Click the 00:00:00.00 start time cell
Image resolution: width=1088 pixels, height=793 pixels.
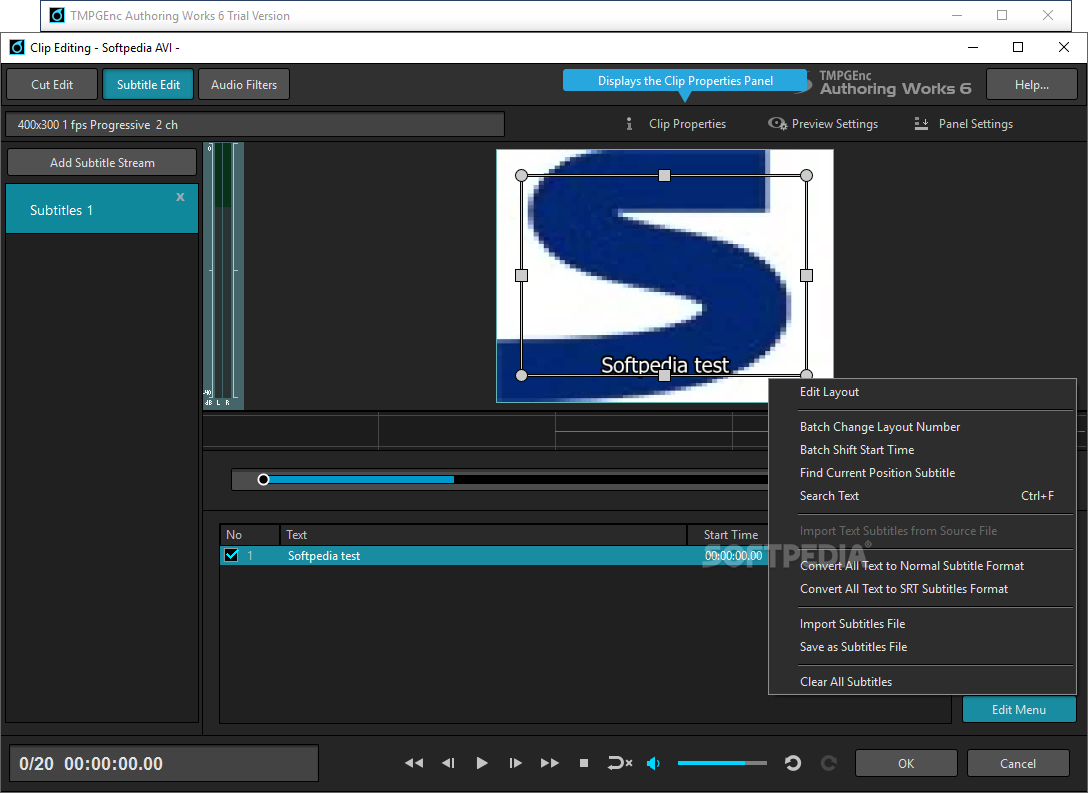[x=733, y=556]
